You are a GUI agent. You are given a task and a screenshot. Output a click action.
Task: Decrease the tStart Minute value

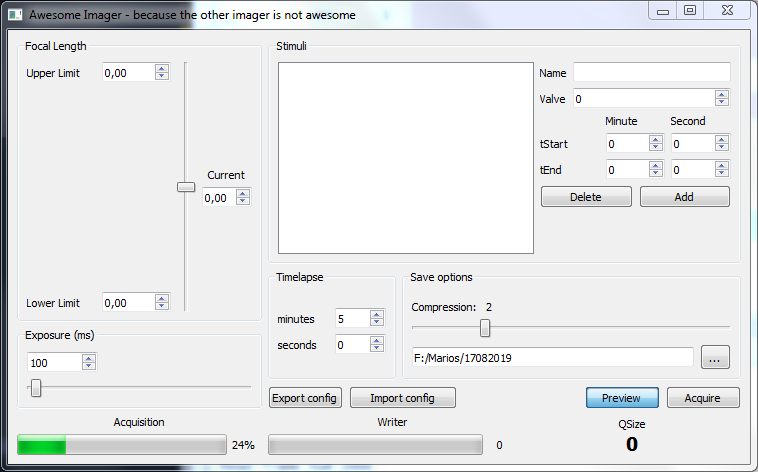point(656,147)
